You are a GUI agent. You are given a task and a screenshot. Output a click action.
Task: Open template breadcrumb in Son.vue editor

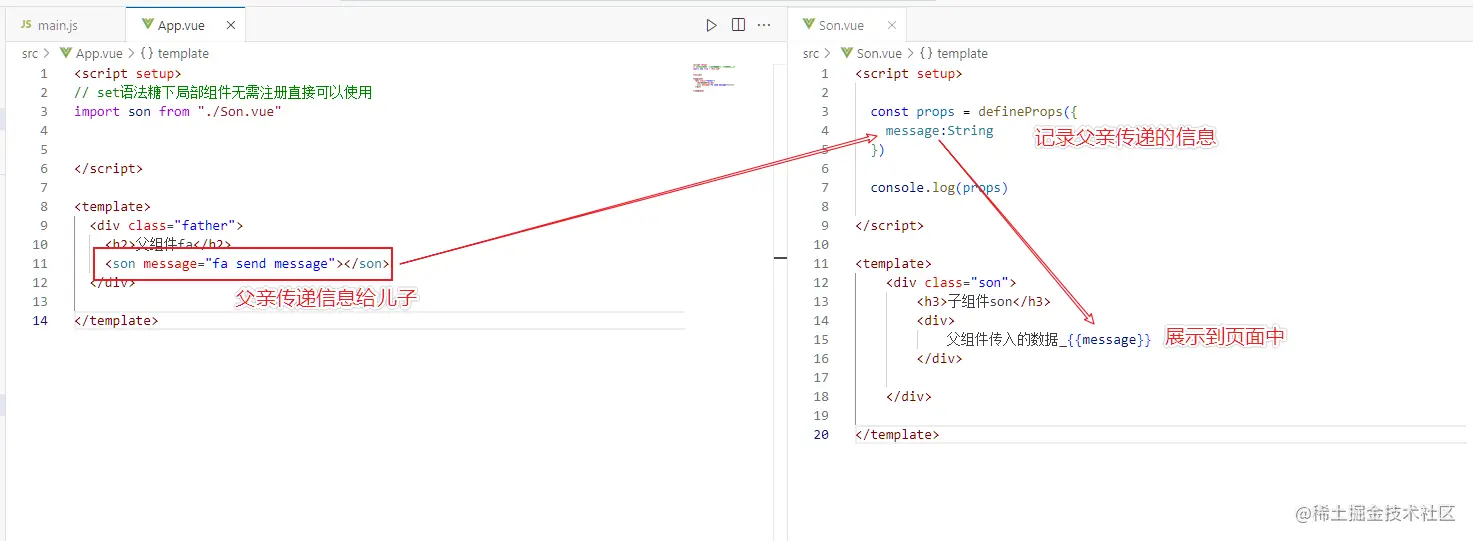coord(962,54)
